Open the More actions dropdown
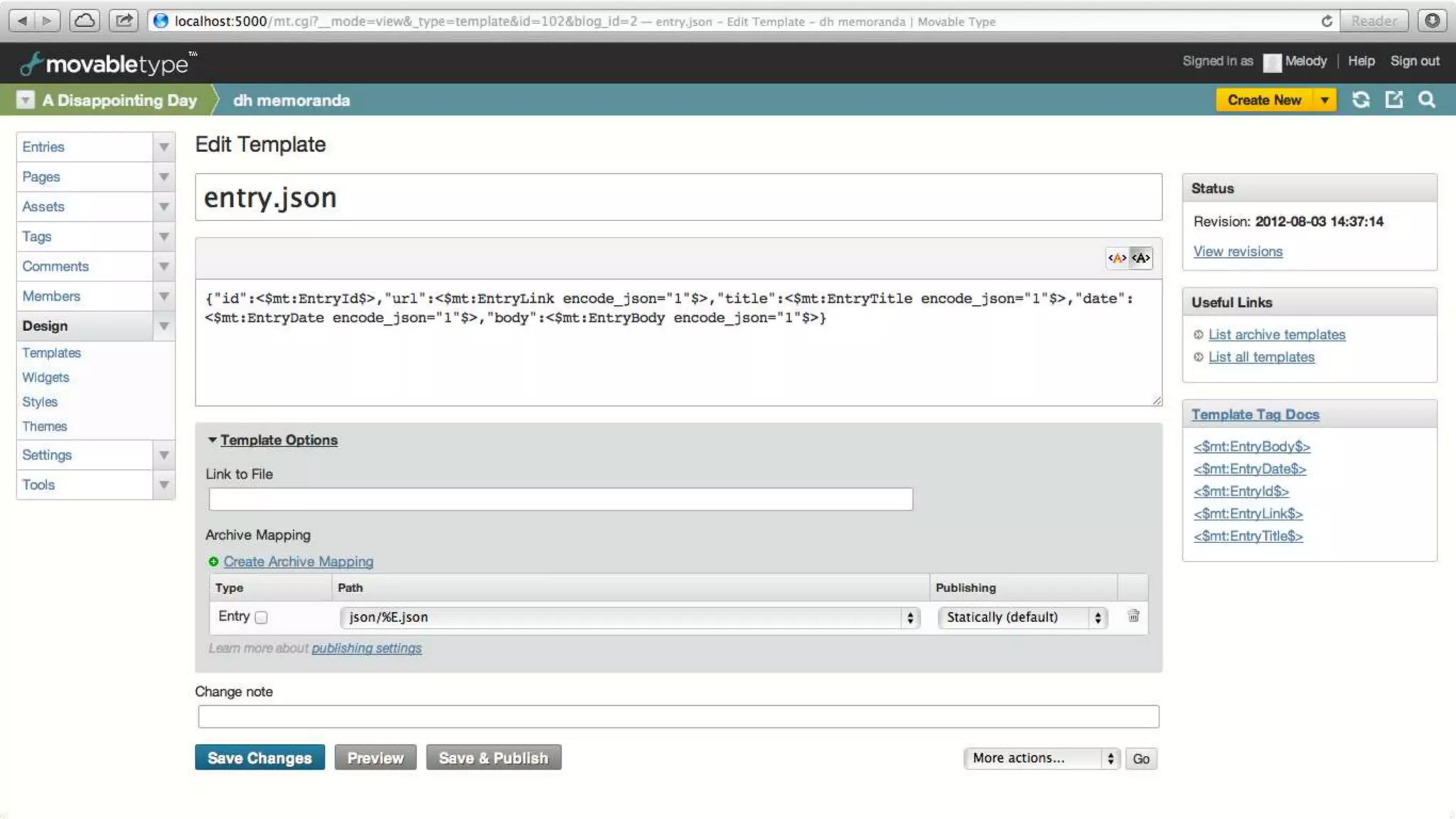Image resolution: width=1456 pixels, height=819 pixels. pyautogui.click(x=1042, y=759)
